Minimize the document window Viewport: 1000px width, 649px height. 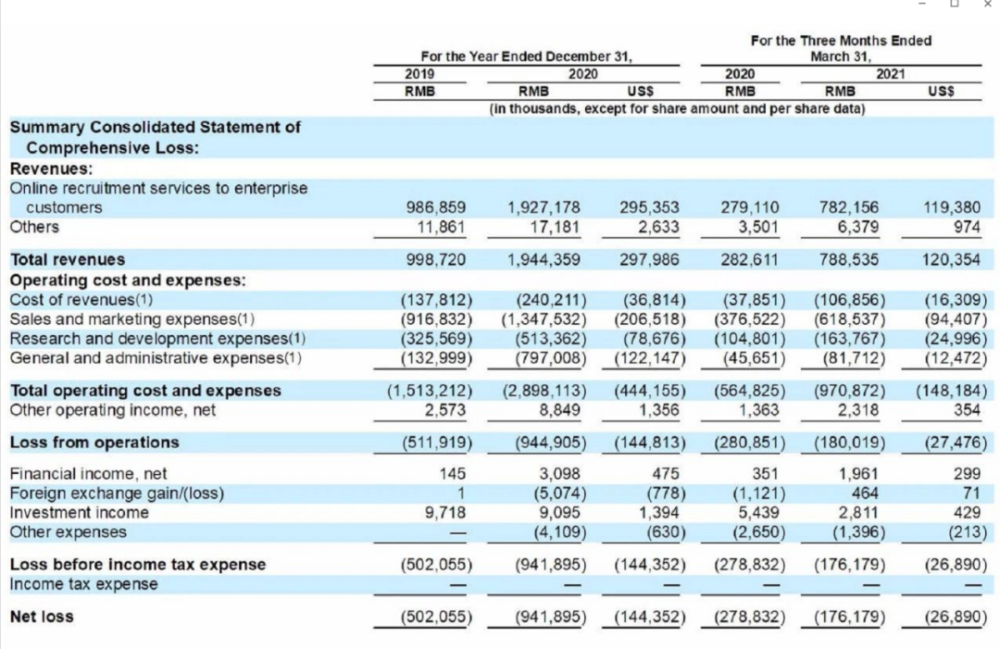click(922, 4)
